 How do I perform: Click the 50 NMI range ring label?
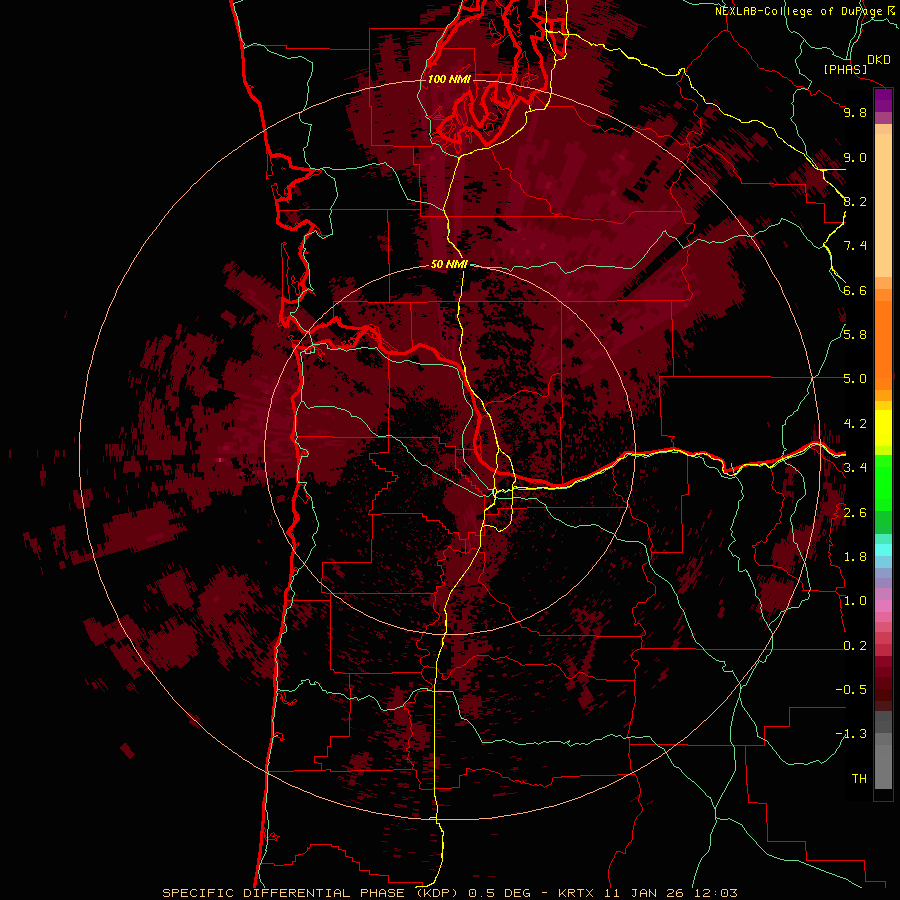pos(449,264)
